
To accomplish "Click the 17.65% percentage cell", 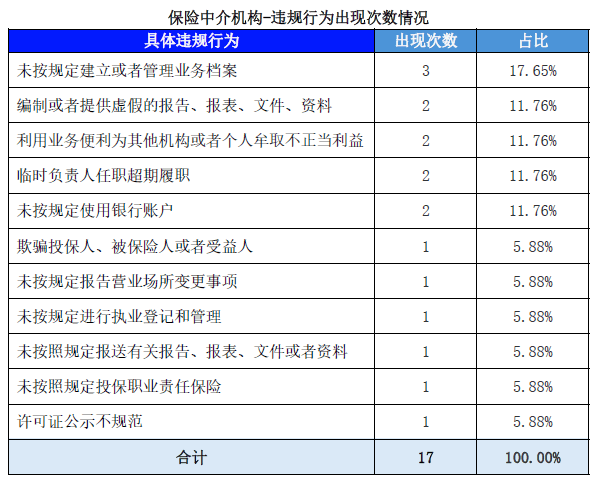I will click(533, 70).
